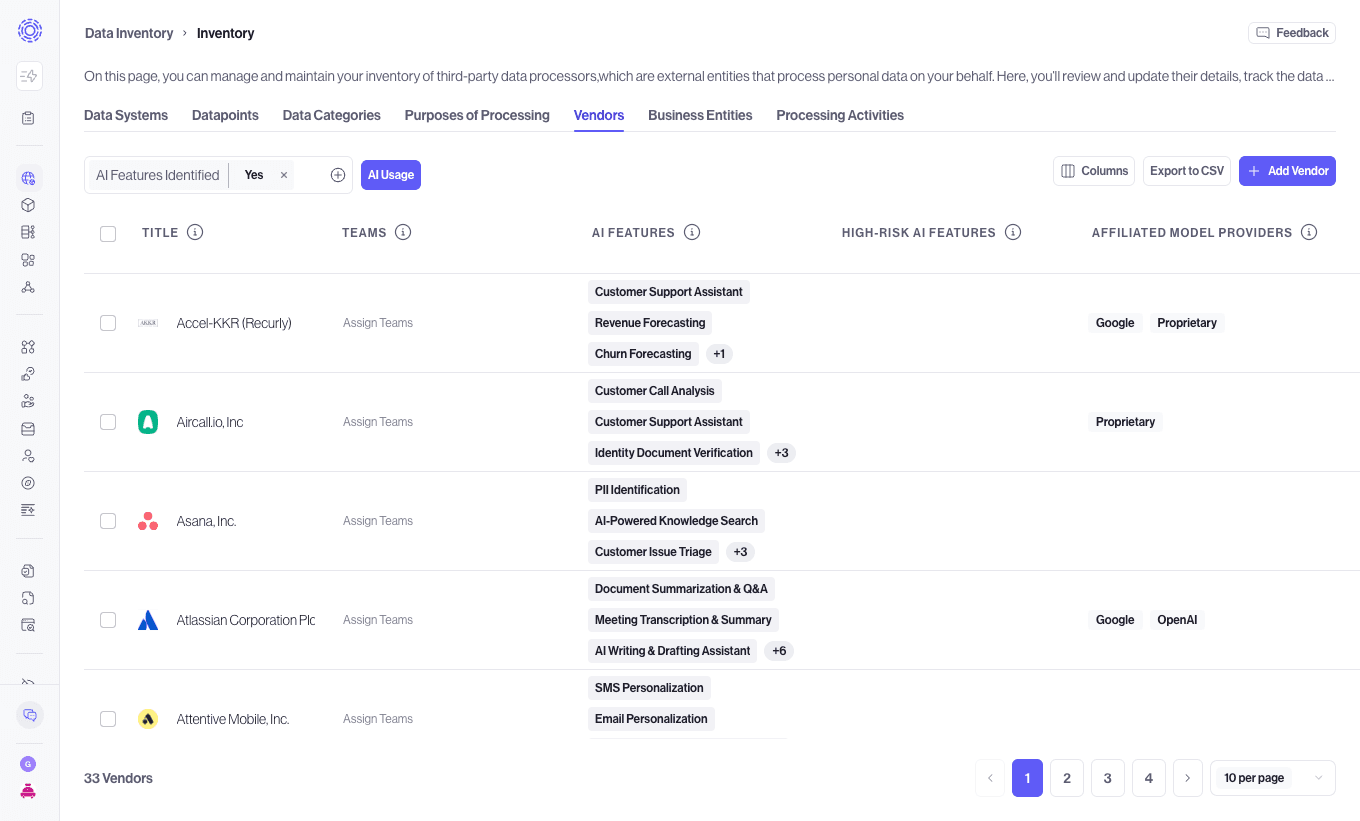Click the Churn Forecasting feature tag
The width and height of the screenshot is (1360, 821).
643,354
